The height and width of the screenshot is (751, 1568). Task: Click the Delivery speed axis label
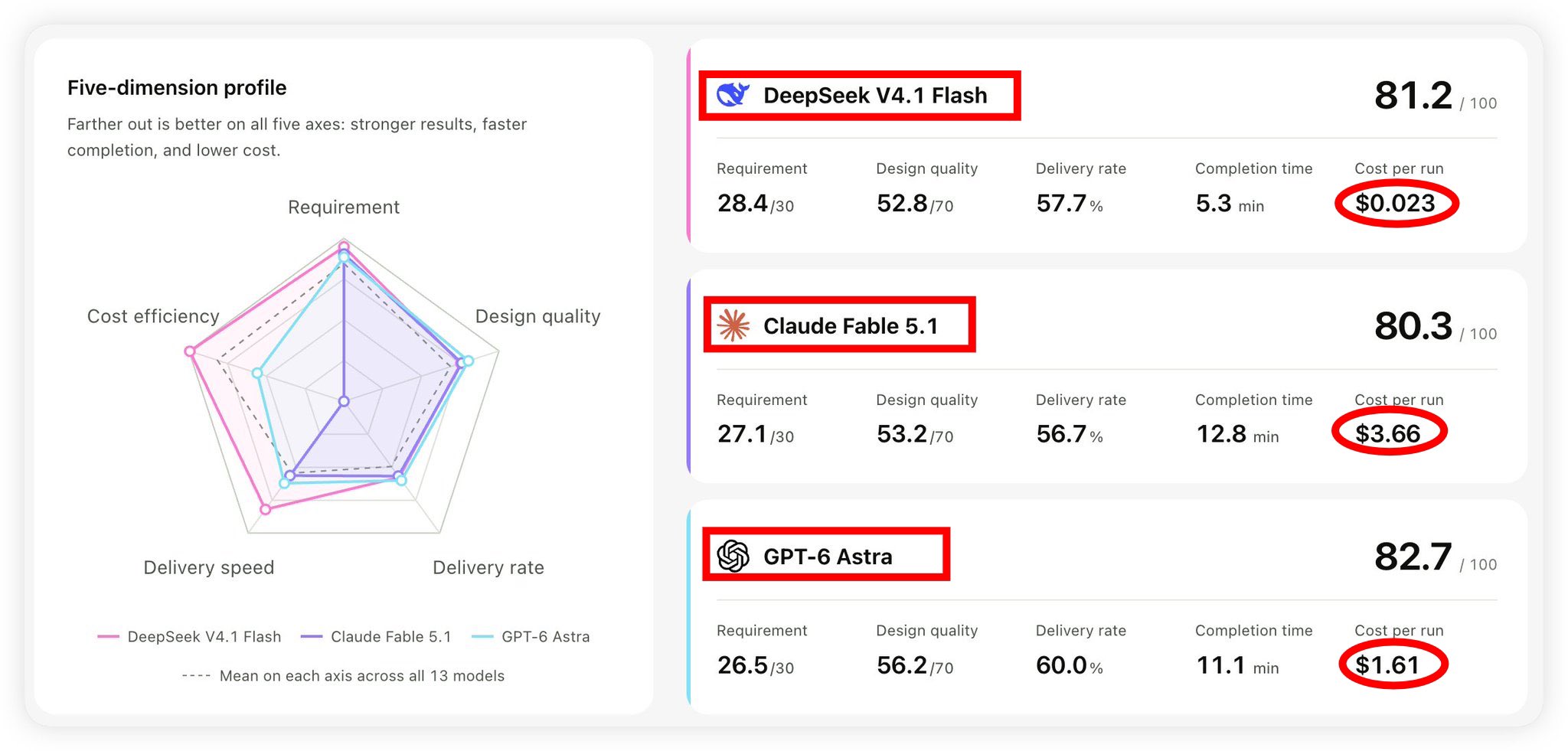pos(209,567)
